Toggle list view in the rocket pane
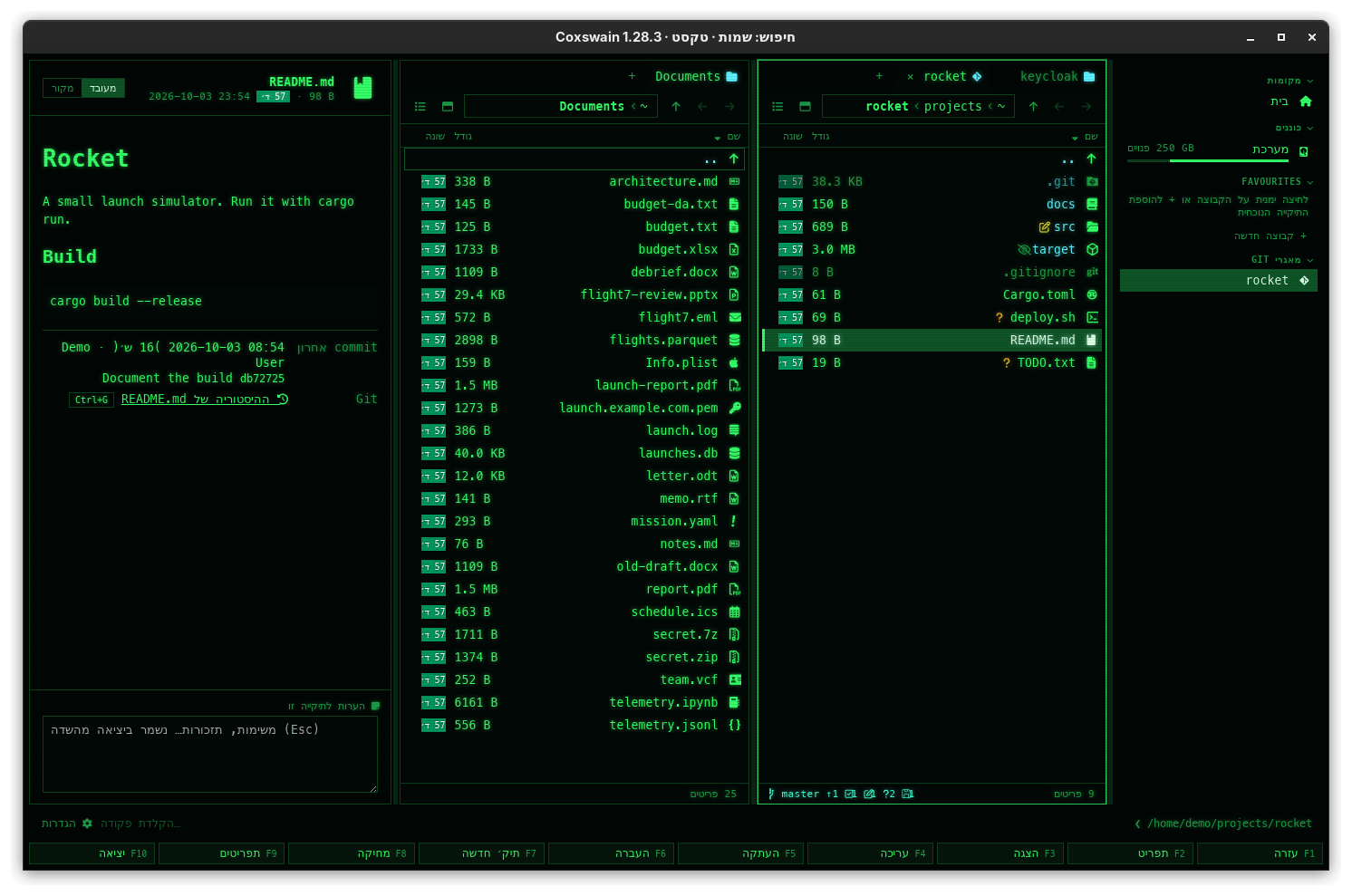 pyautogui.click(x=777, y=106)
